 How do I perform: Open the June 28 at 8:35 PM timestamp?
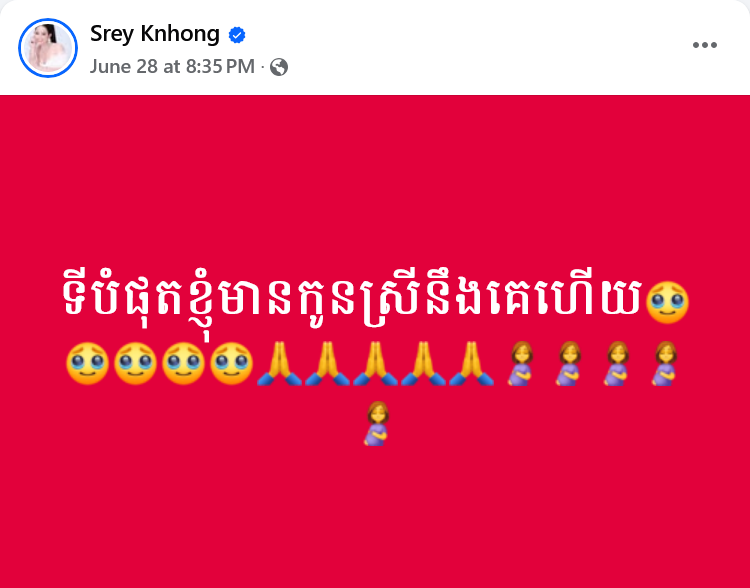(172, 67)
